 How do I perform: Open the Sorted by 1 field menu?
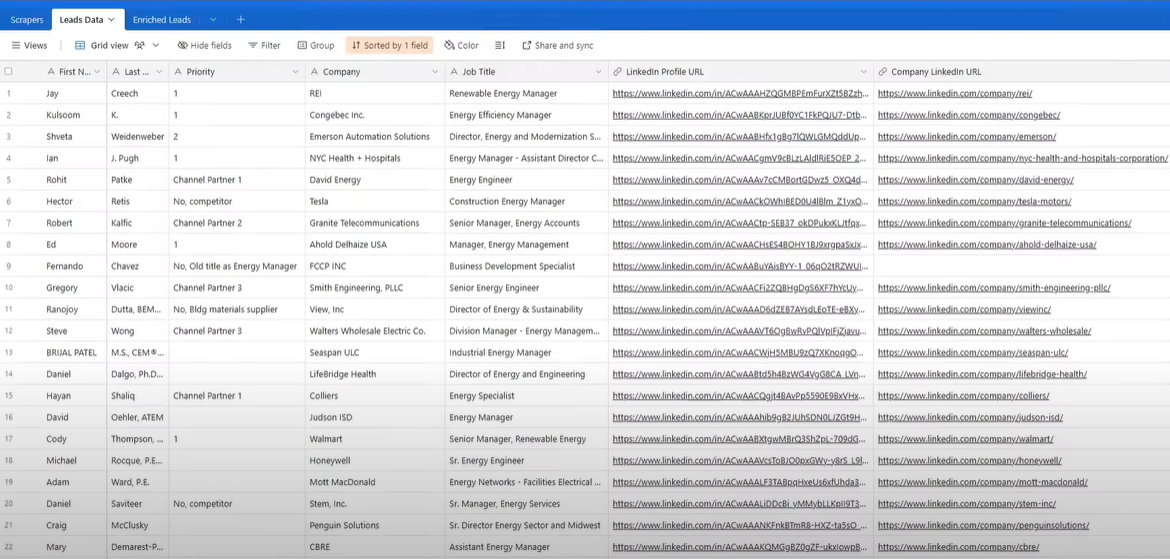coord(390,46)
